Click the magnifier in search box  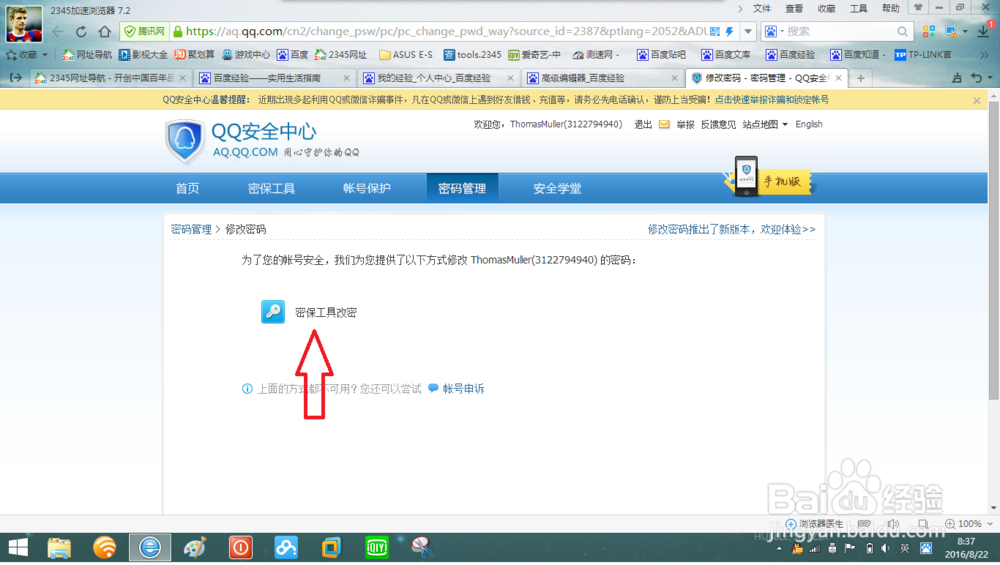(902, 31)
